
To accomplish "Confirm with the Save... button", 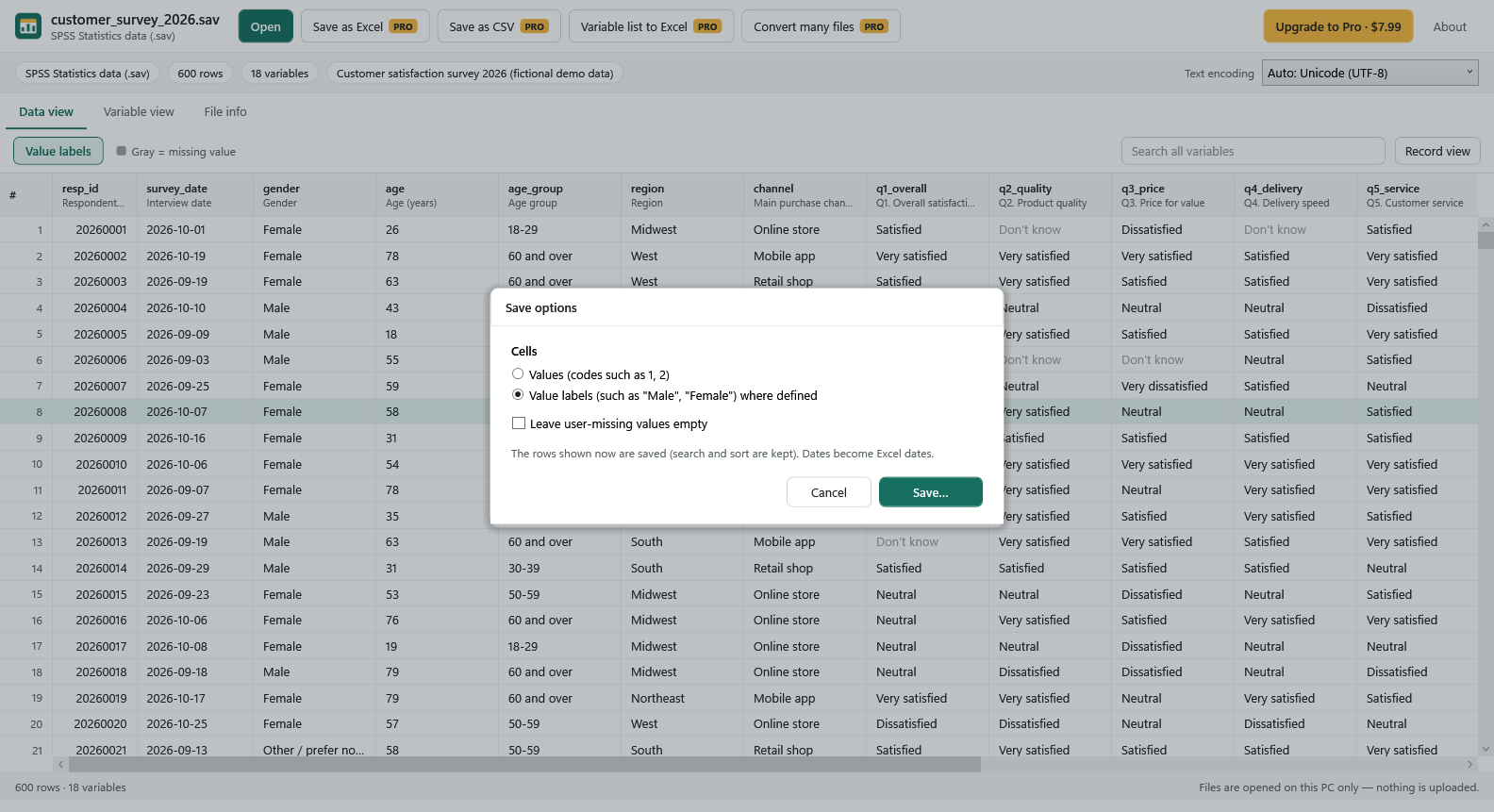I will click(x=931, y=492).
